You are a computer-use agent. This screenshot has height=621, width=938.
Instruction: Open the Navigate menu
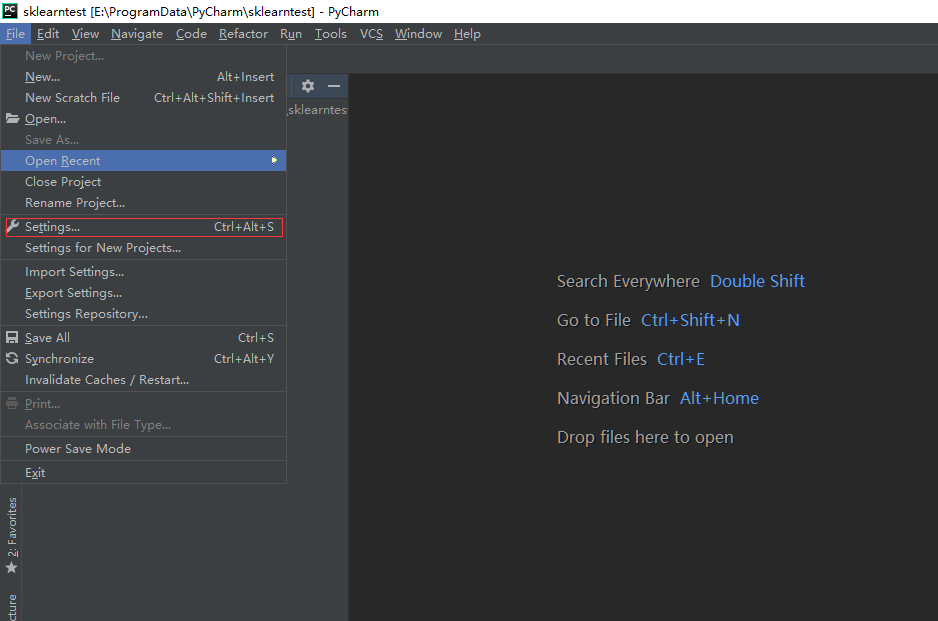click(x=137, y=34)
